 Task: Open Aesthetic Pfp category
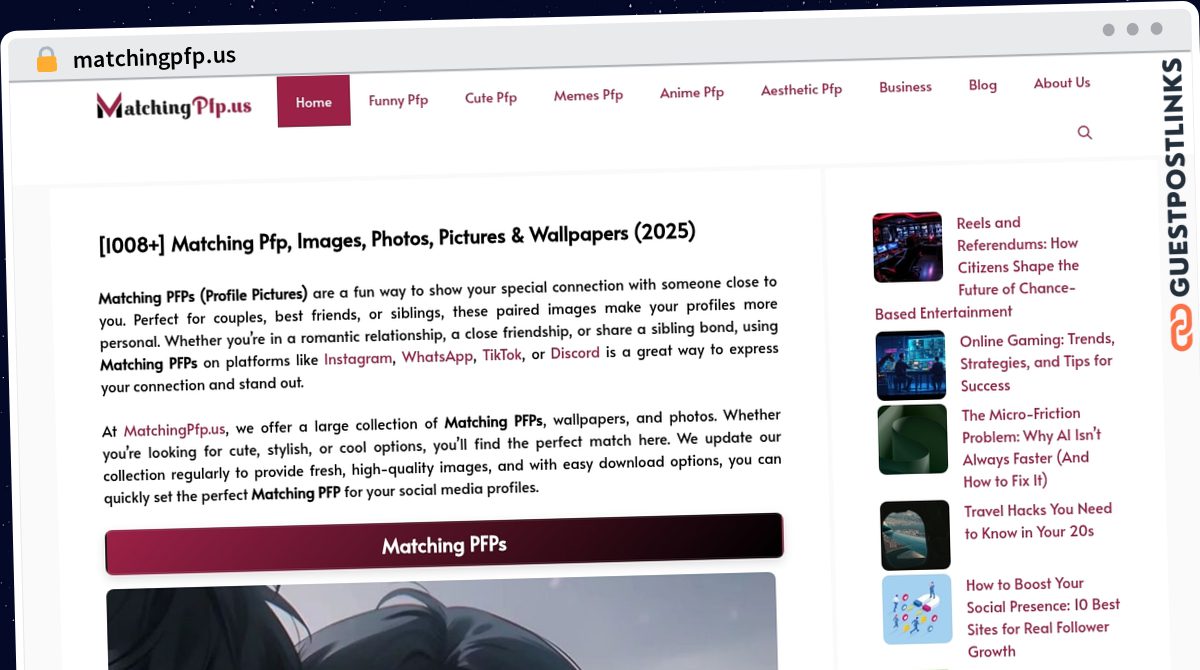801,90
